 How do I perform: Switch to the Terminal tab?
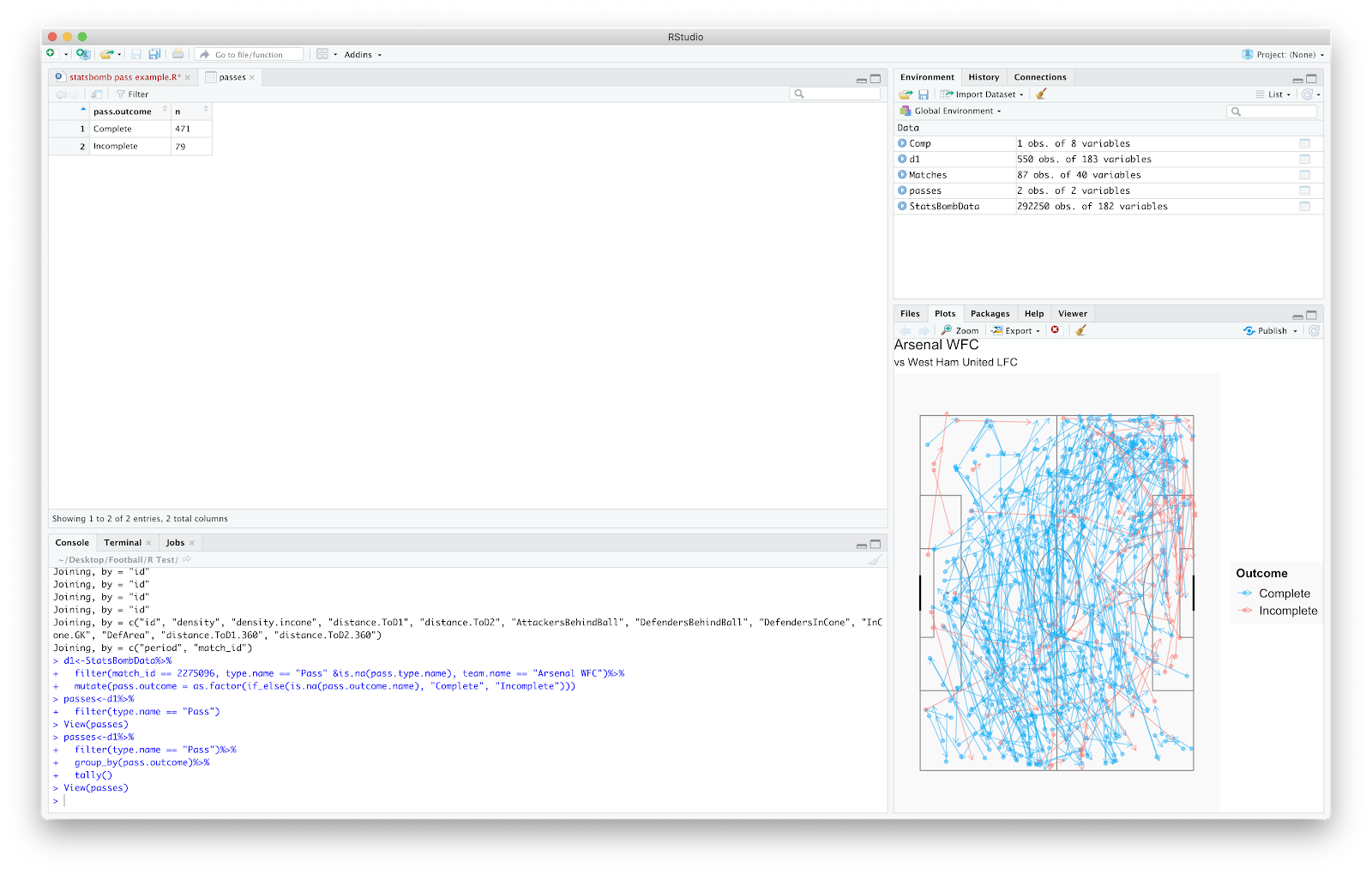coord(123,543)
